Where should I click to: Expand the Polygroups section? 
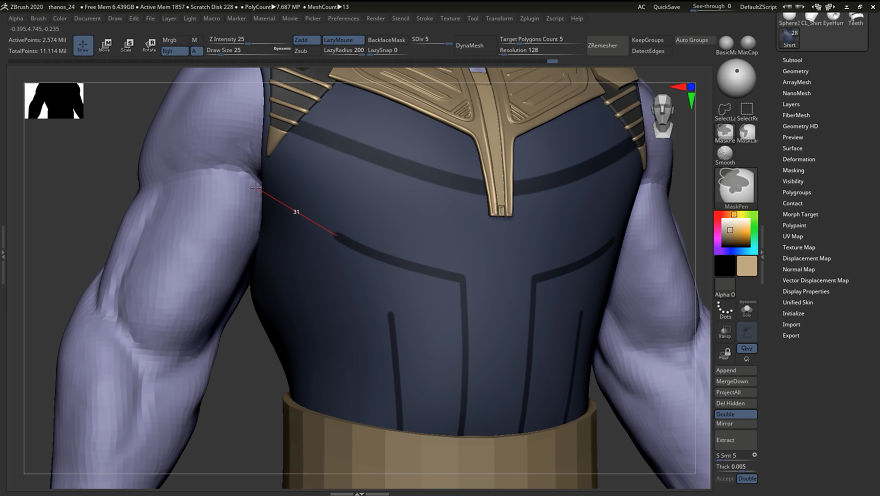point(796,192)
